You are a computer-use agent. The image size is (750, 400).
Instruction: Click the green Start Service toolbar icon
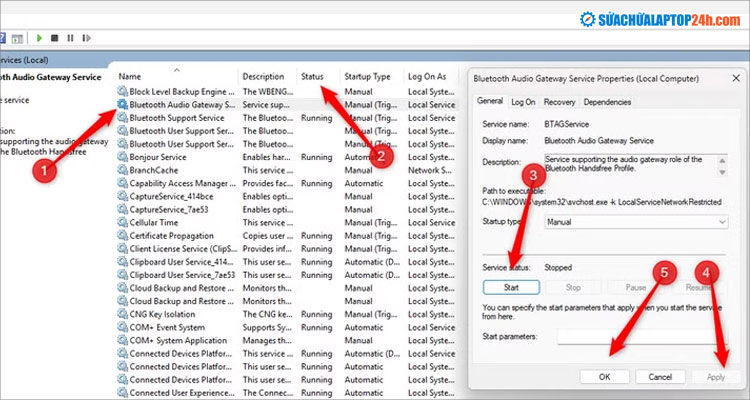click(38, 40)
